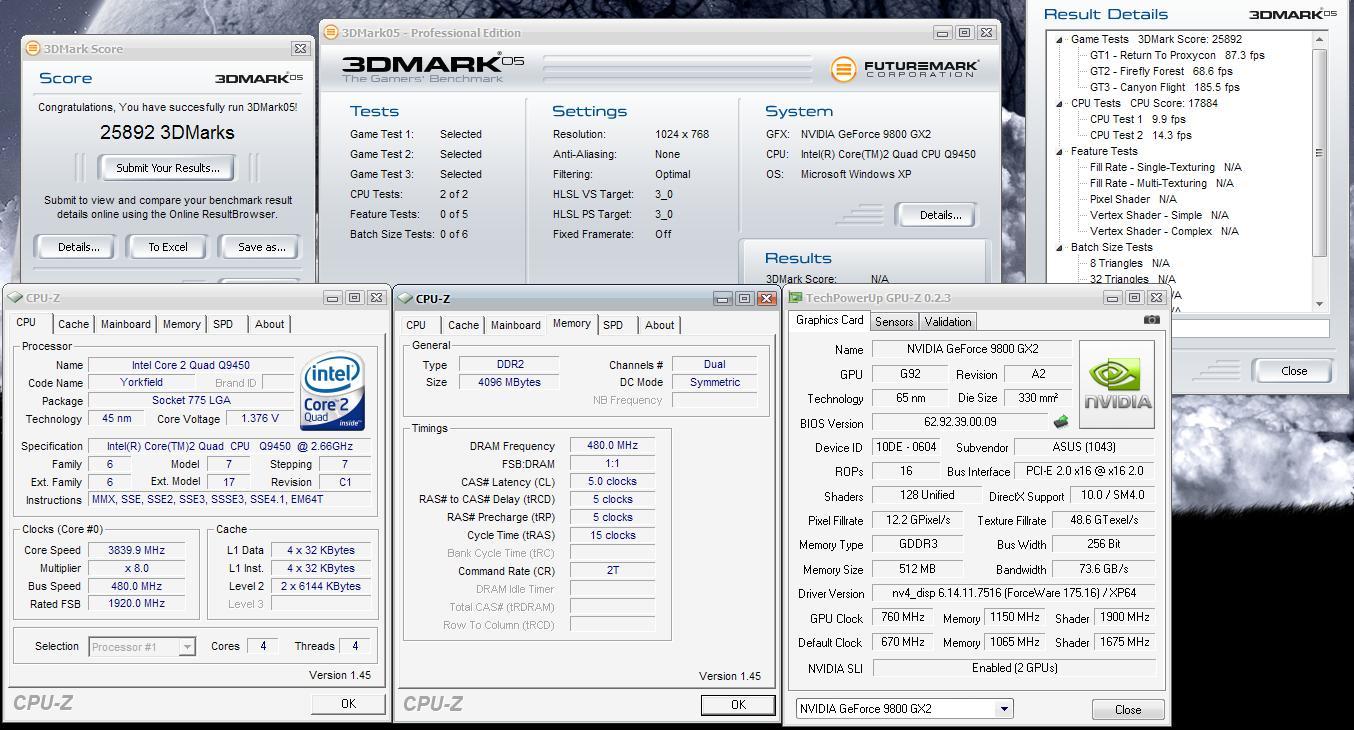Select SPD tab in left CPU-Z
Image resolution: width=1354 pixels, height=730 pixels.
pyautogui.click(x=223, y=324)
